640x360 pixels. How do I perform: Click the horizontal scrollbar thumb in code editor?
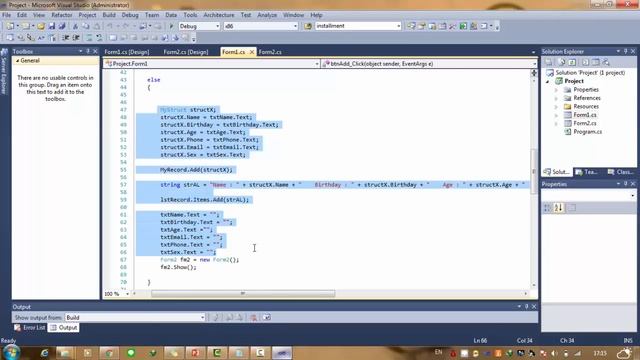click(243, 294)
